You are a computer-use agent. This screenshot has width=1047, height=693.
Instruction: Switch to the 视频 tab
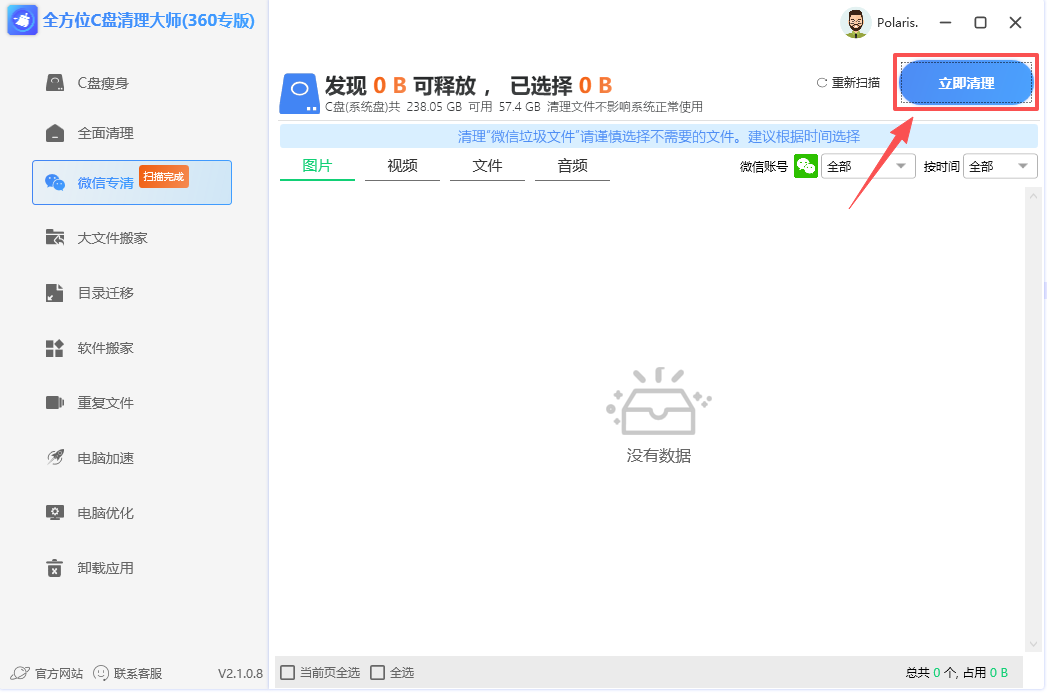pos(402,166)
